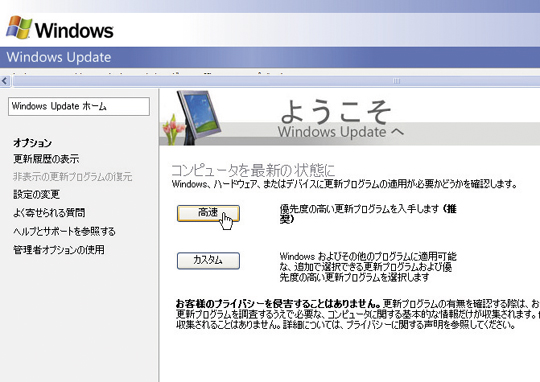Click the horizontal scrollbar thumb
Image resolution: width=540 pixels, height=382 pixels.
pyautogui.click(x=277, y=81)
